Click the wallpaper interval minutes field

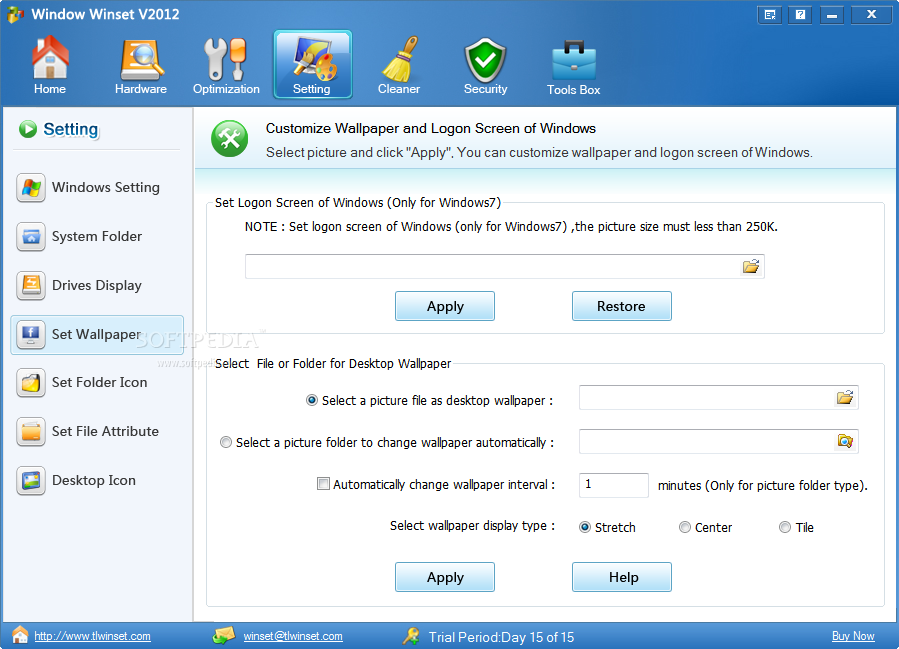click(x=613, y=485)
